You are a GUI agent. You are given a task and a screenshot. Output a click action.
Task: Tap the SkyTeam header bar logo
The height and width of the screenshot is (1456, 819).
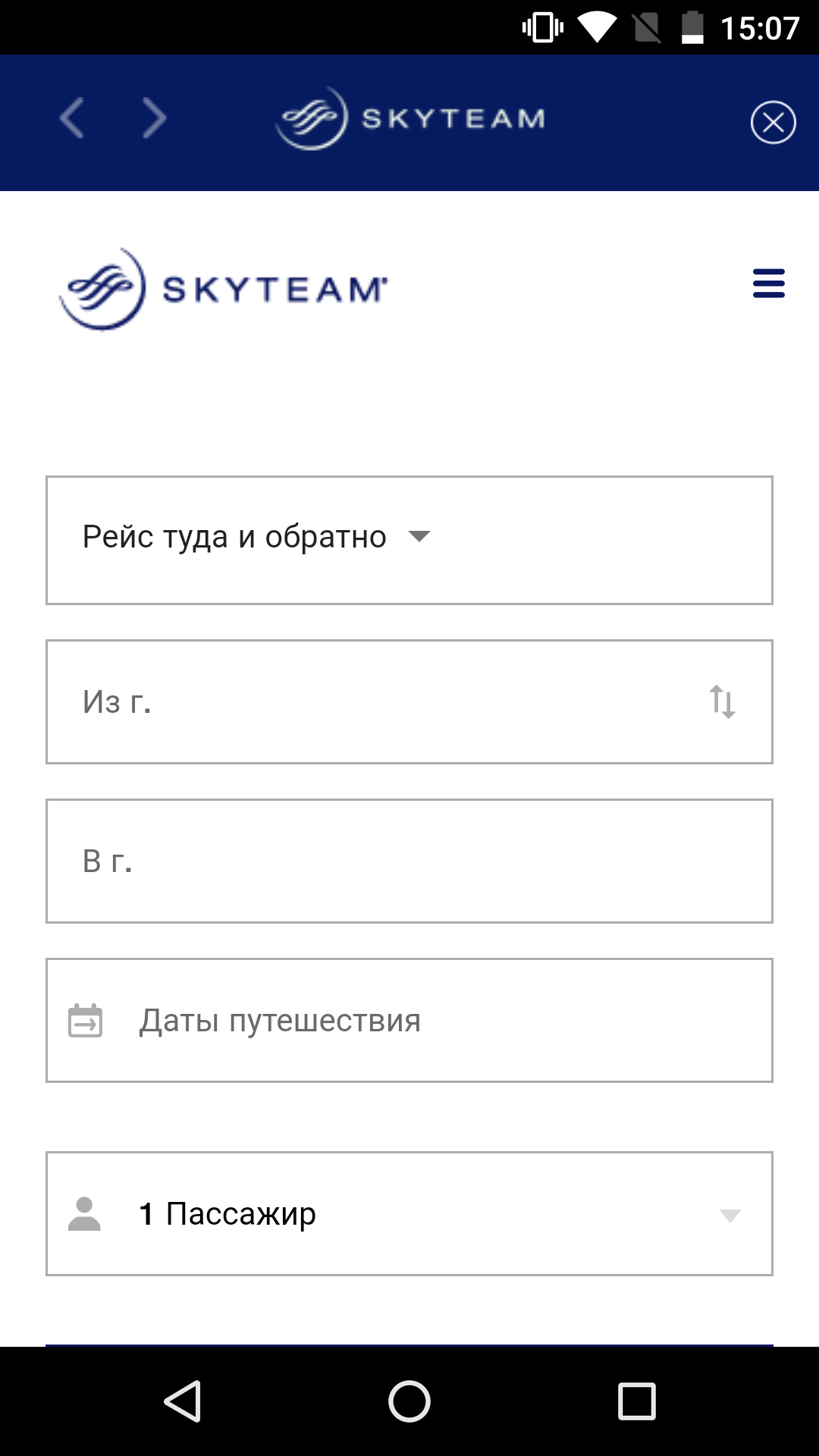410,118
